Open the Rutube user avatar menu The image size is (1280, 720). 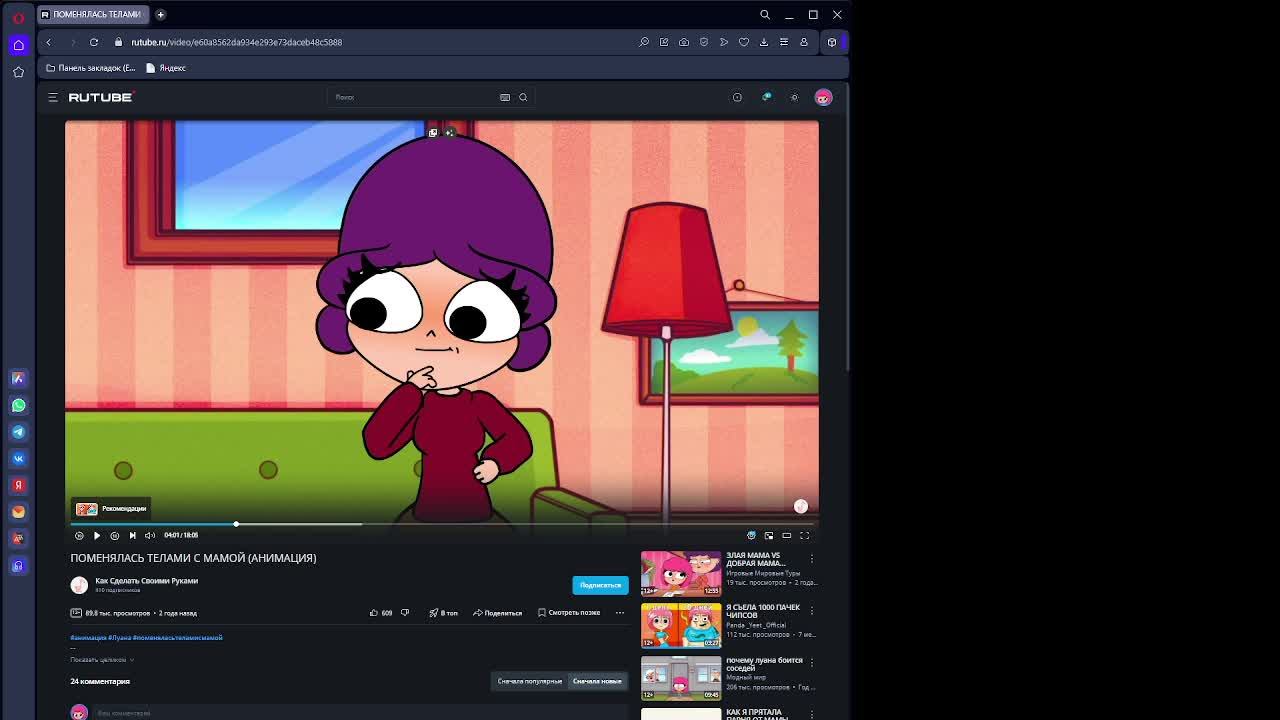[823, 97]
